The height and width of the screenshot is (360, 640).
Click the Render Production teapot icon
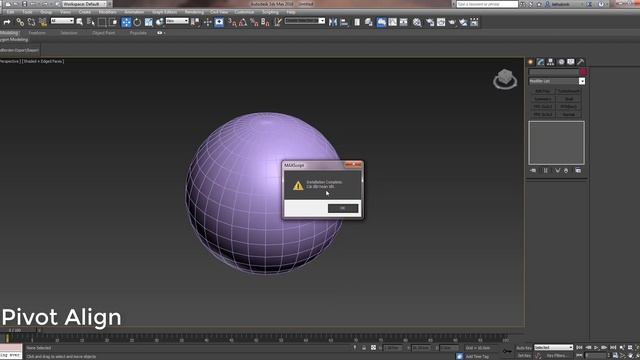click(452, 22)
